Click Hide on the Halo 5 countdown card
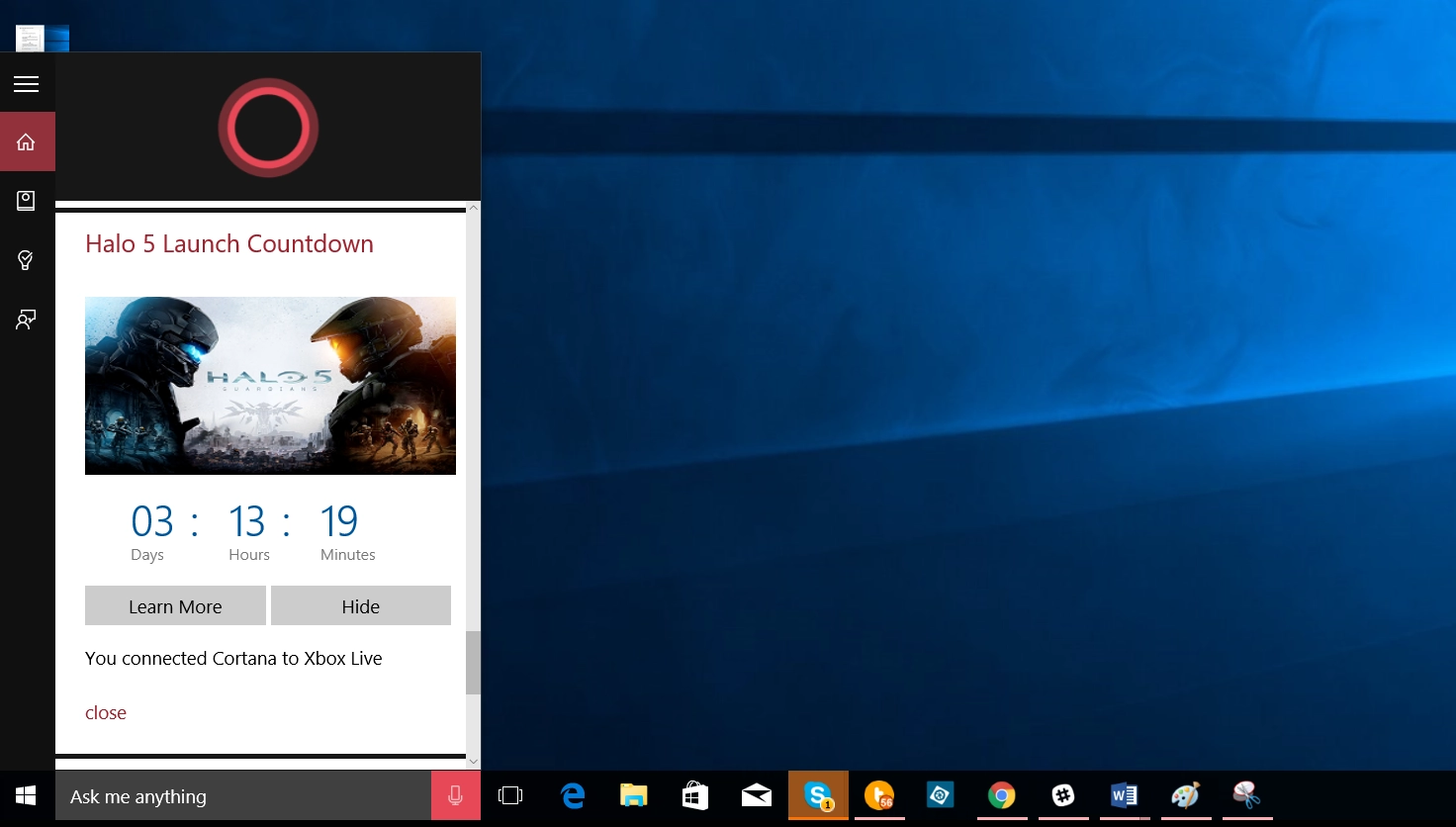This screenshot has height=827, width=1456. (x=361, y=605)
